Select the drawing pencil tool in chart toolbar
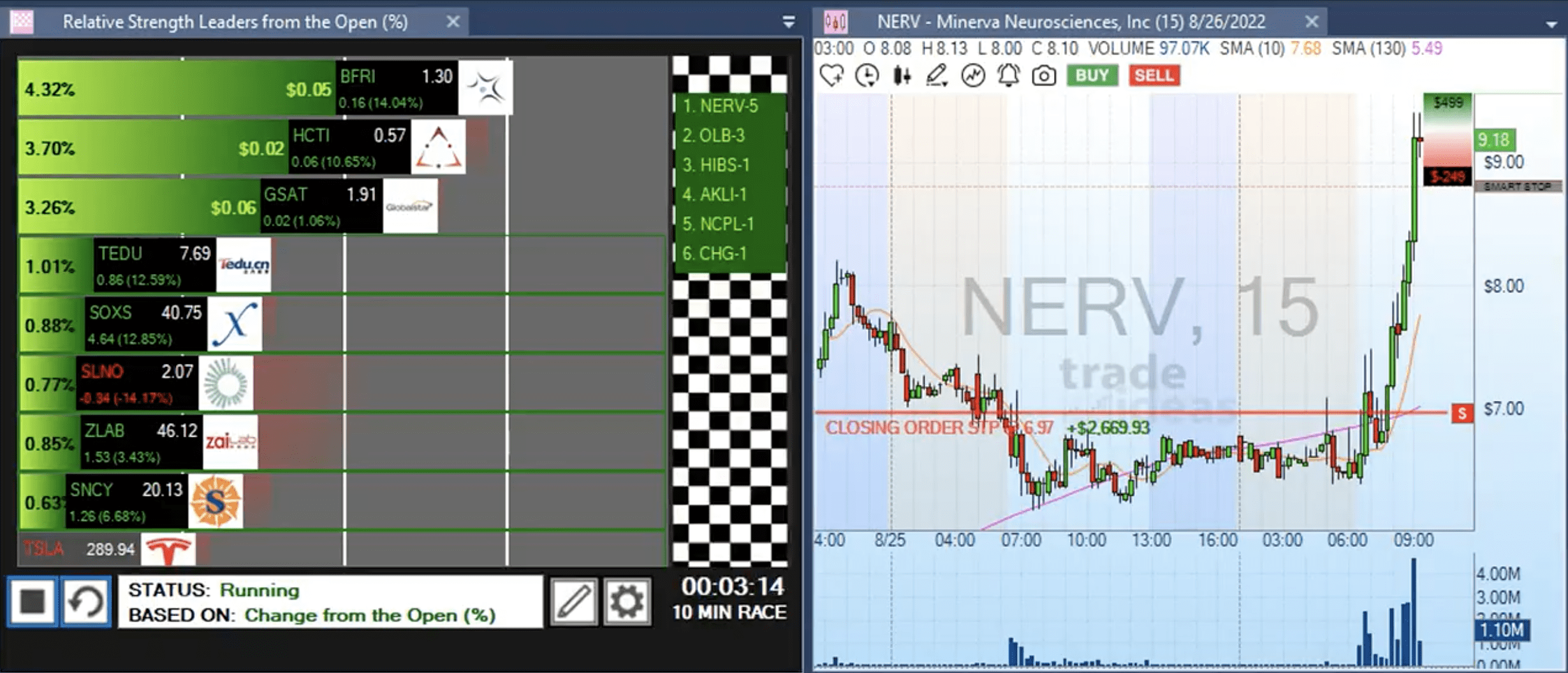1568x673 pixels. pyautogui.click(x=937, y=76)
